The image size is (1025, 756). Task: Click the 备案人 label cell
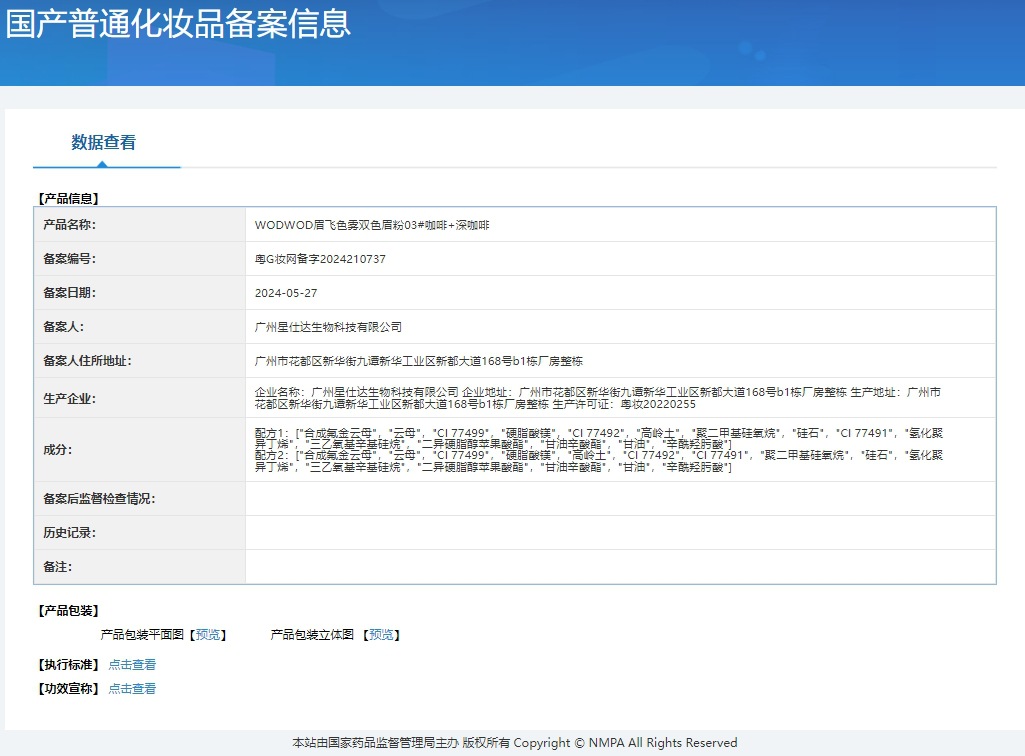(140, 327)
